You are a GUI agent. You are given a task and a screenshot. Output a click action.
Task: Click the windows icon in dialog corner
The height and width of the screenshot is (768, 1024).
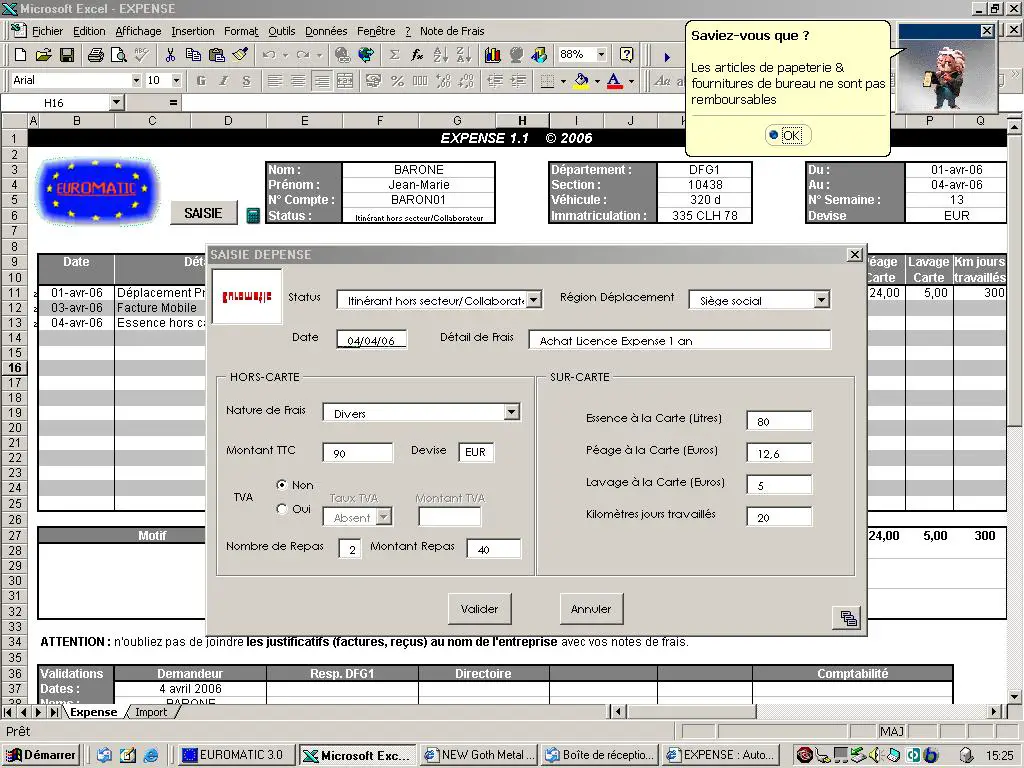coord(847,618)
